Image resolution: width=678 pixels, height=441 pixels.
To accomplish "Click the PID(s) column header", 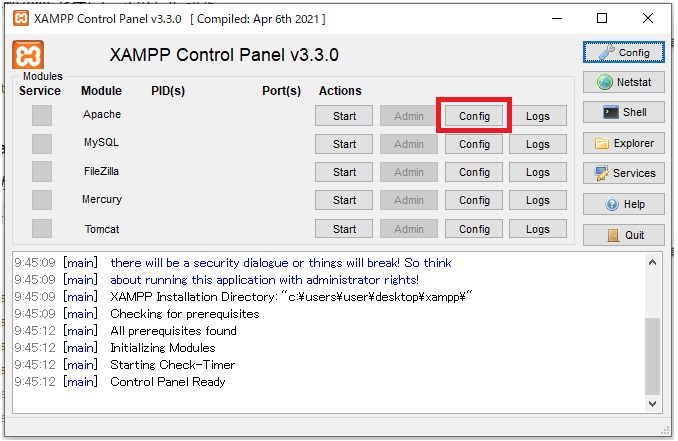I will tap(168, 91).
